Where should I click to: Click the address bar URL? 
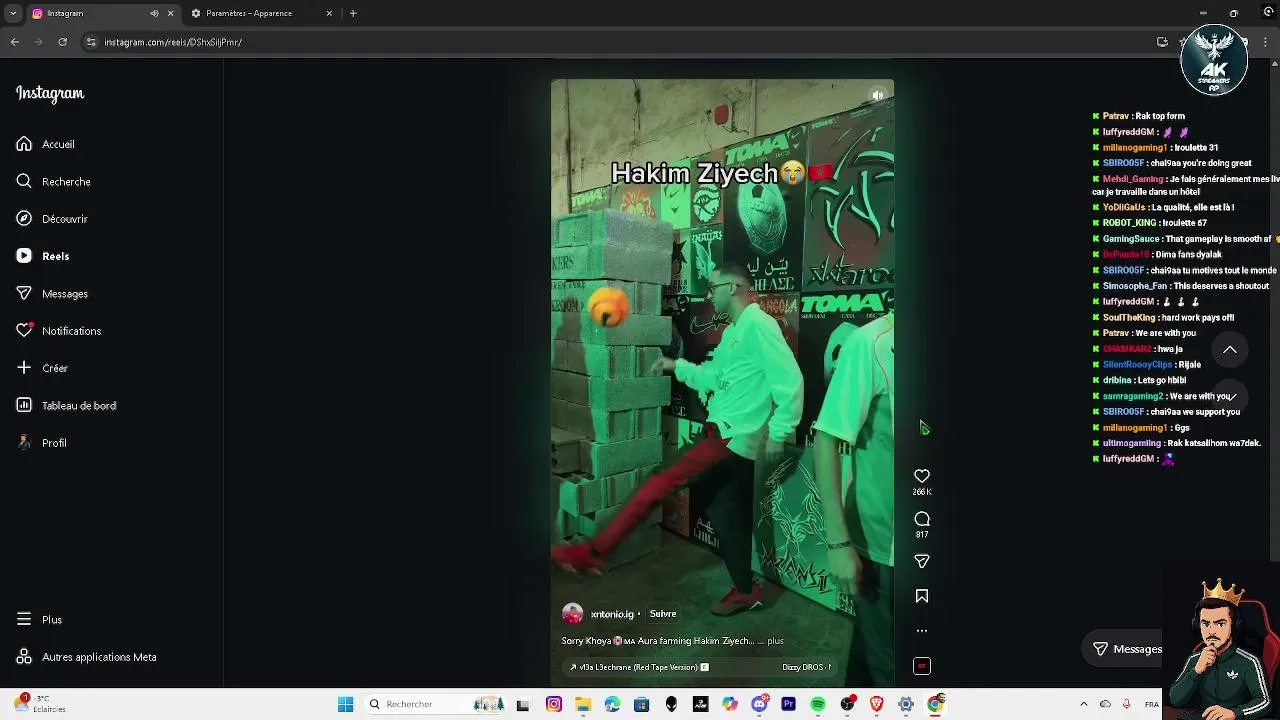coord(173,42)
